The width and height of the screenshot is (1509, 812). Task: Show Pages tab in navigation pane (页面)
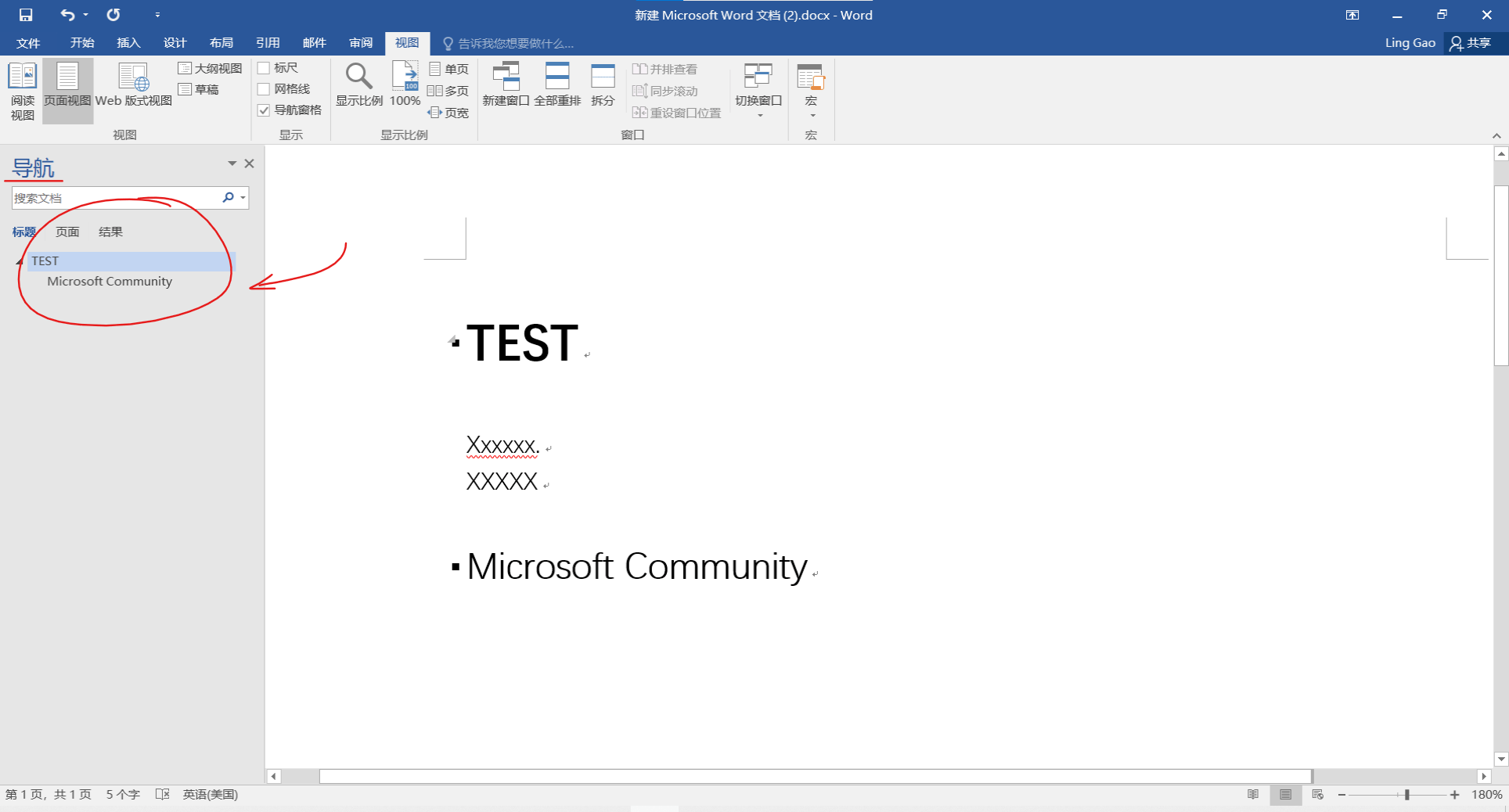[67, 232]
